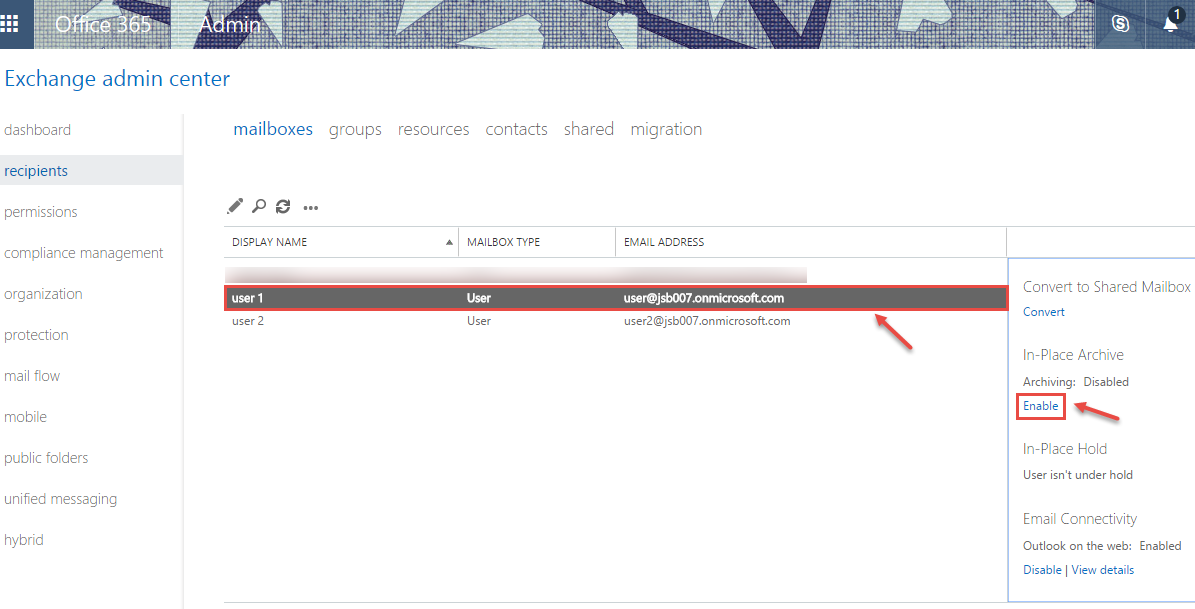Viewport: 1195px width, 609px height.
Task: Click the Exchange admin center title
Action: click(x=117, y=79)
